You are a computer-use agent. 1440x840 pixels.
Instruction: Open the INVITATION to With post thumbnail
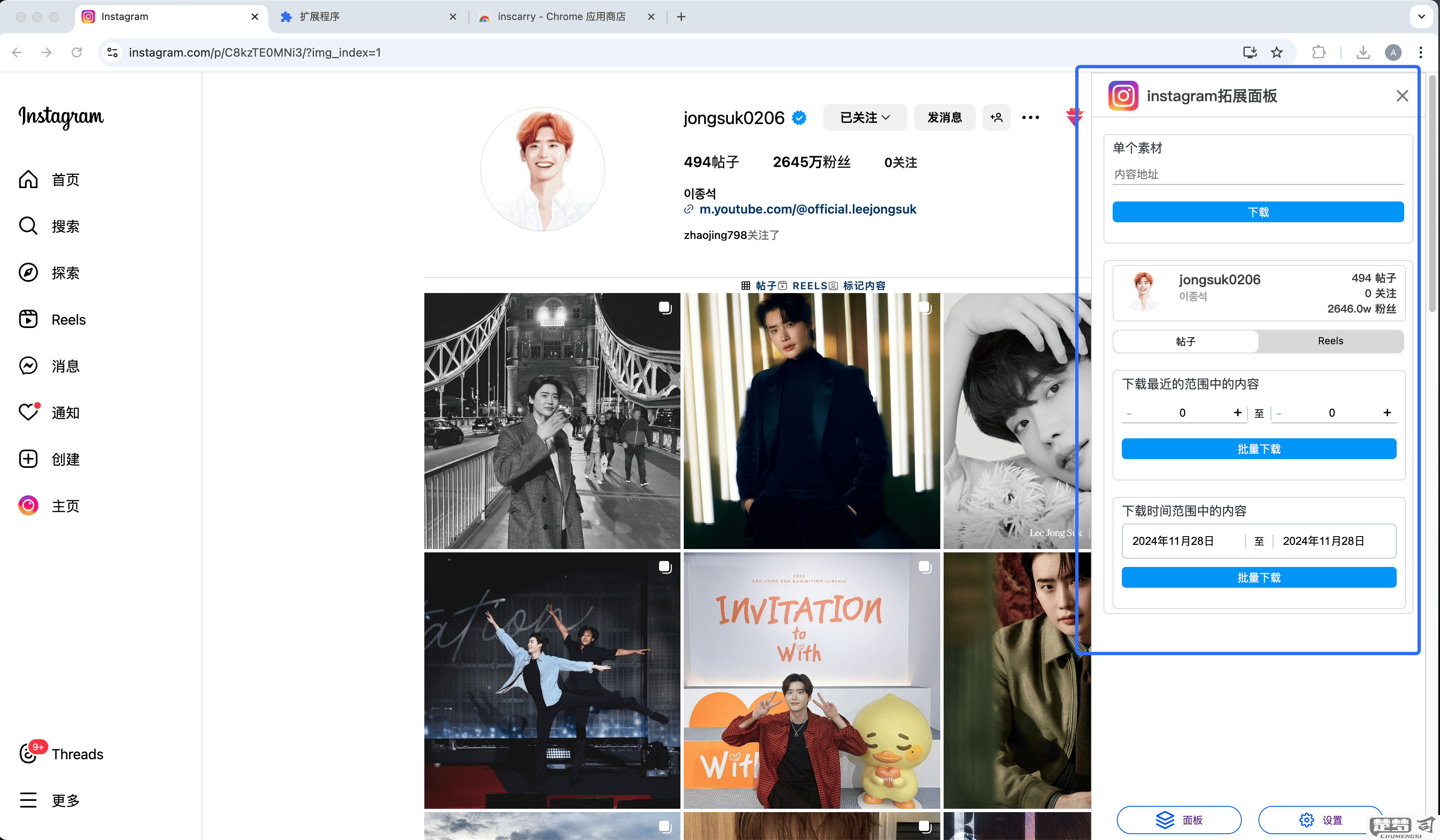(x=812, y=680)
